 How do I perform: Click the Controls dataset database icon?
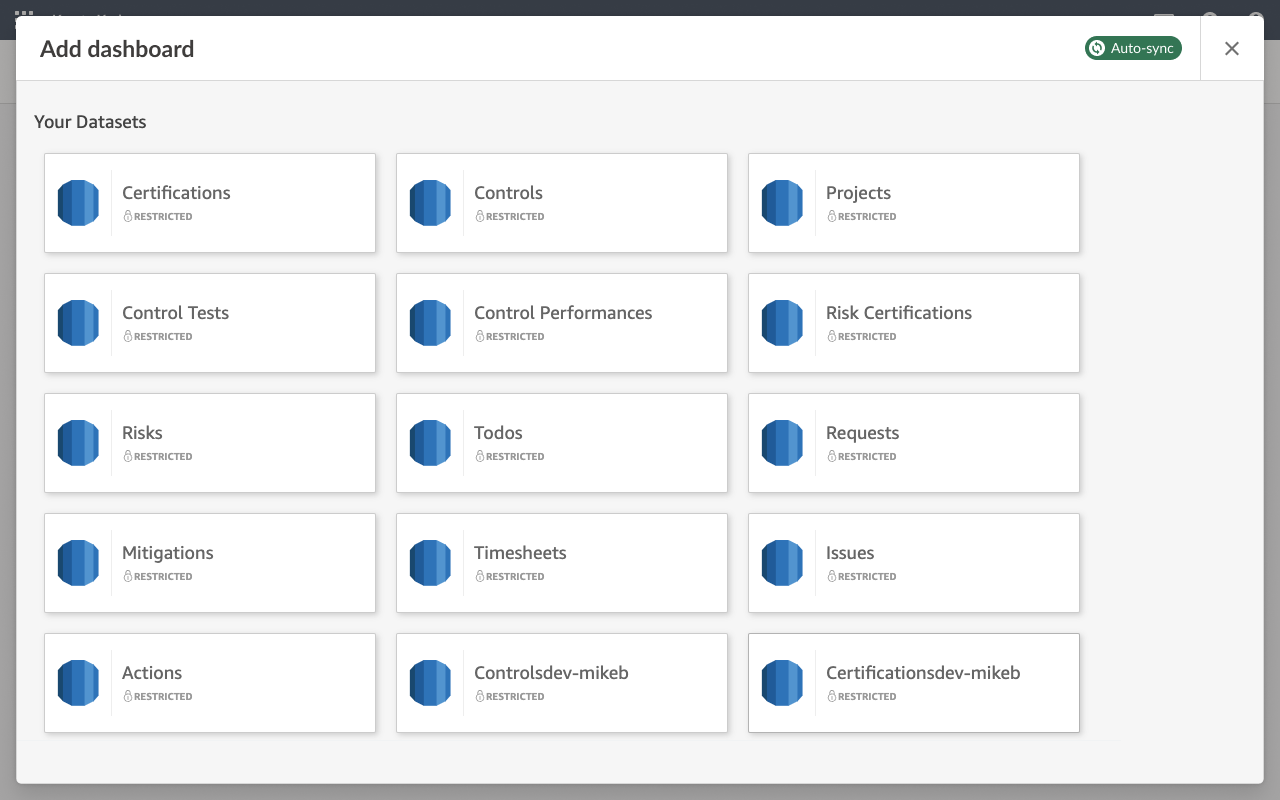point(430,203)
